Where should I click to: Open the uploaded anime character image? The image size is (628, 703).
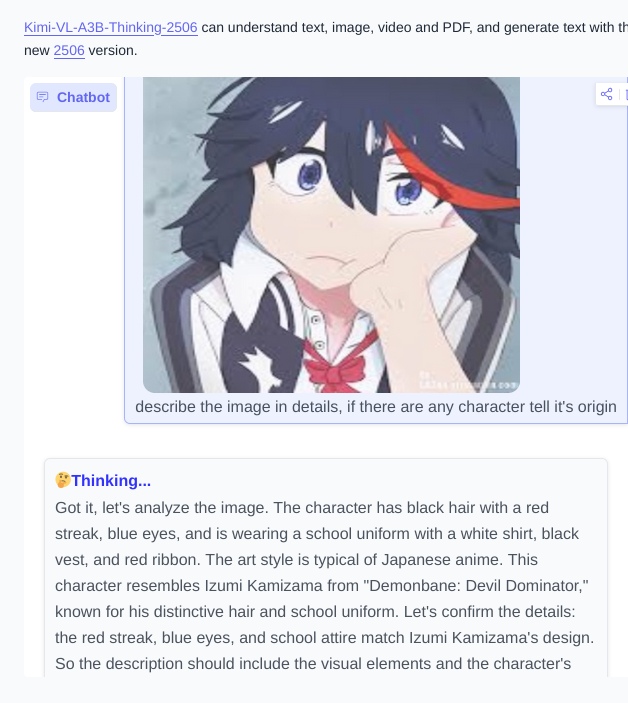pos(331,235)
